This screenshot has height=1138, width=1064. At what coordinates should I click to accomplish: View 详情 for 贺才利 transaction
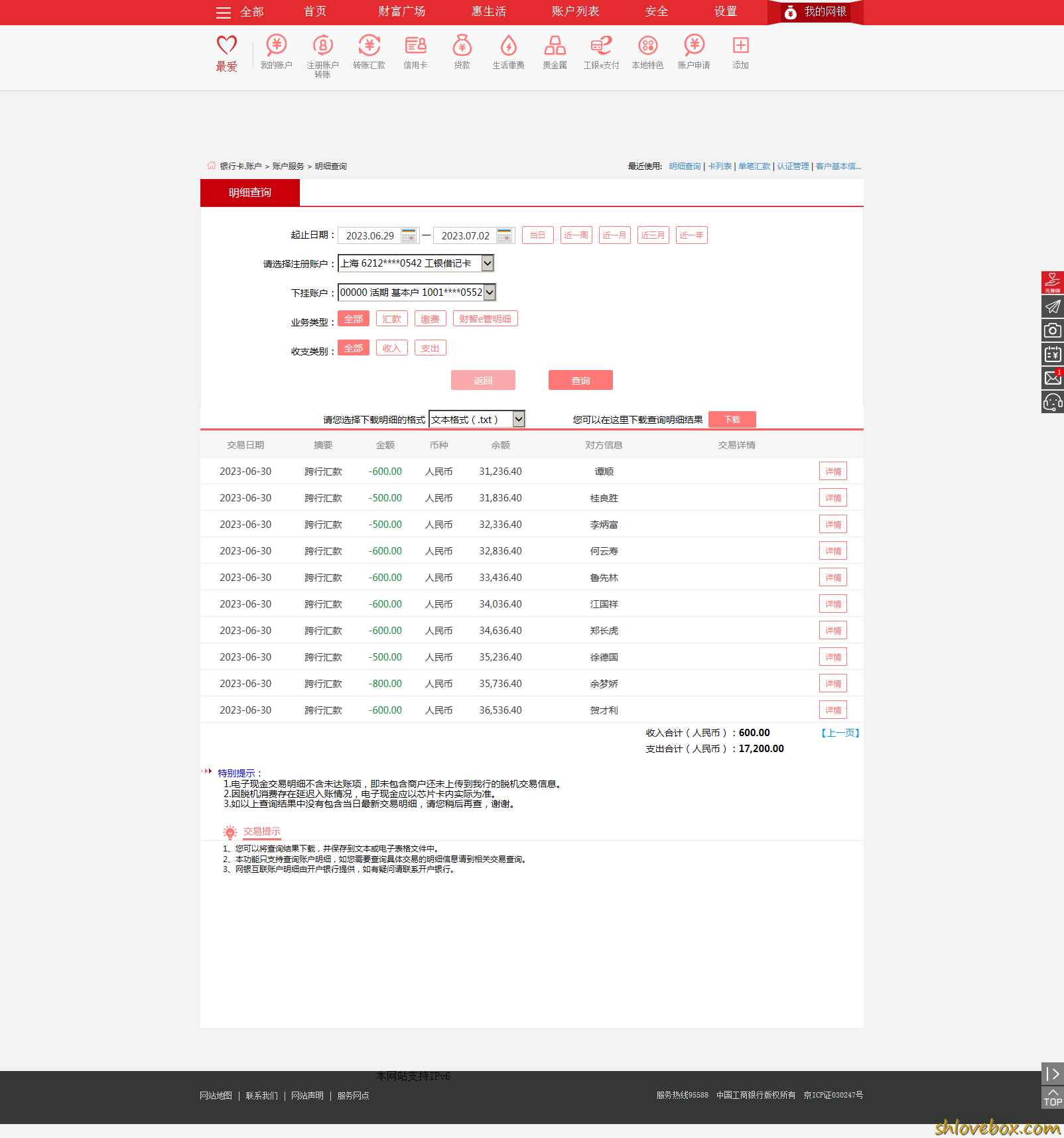833,710
